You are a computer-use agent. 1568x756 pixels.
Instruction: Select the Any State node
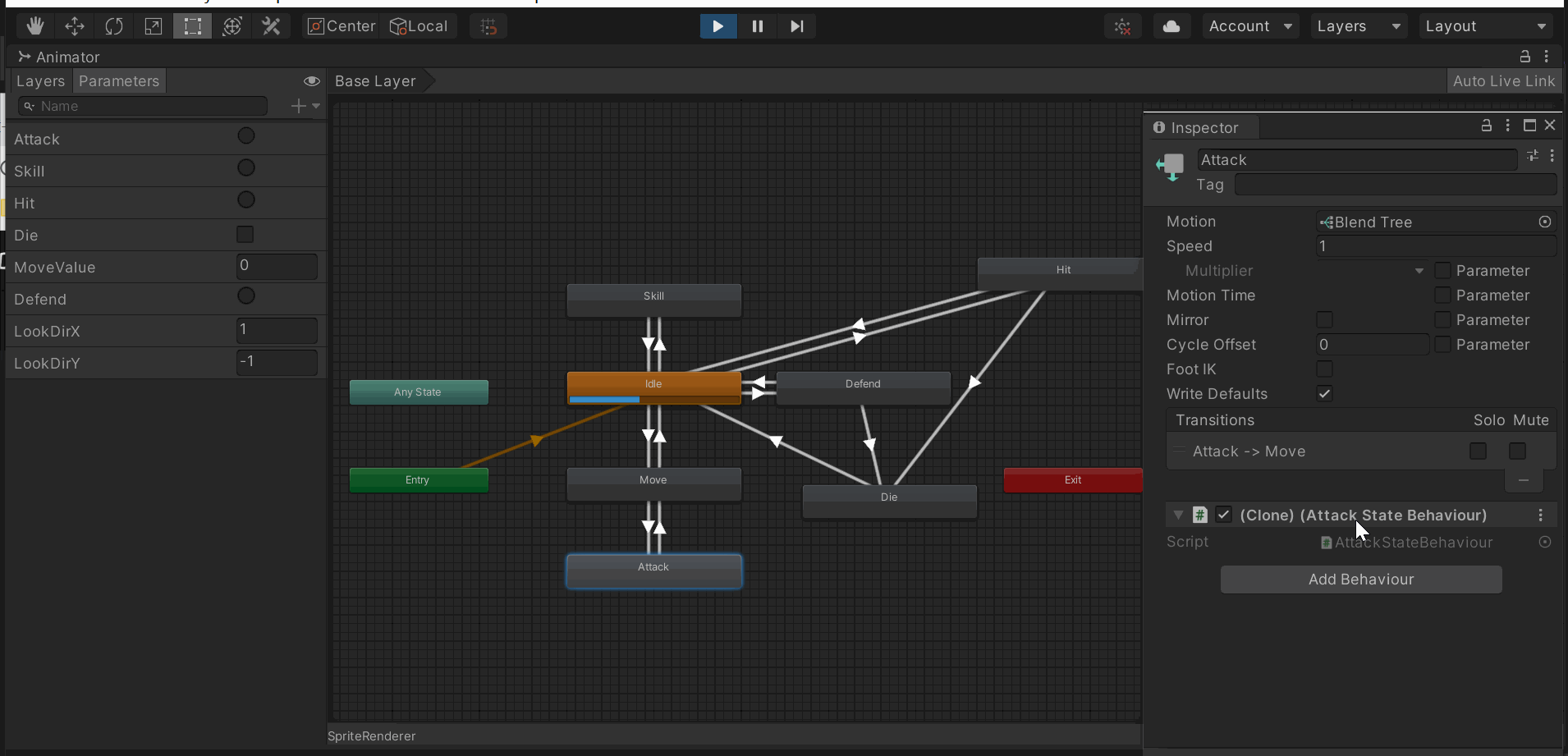click(419, 392)
